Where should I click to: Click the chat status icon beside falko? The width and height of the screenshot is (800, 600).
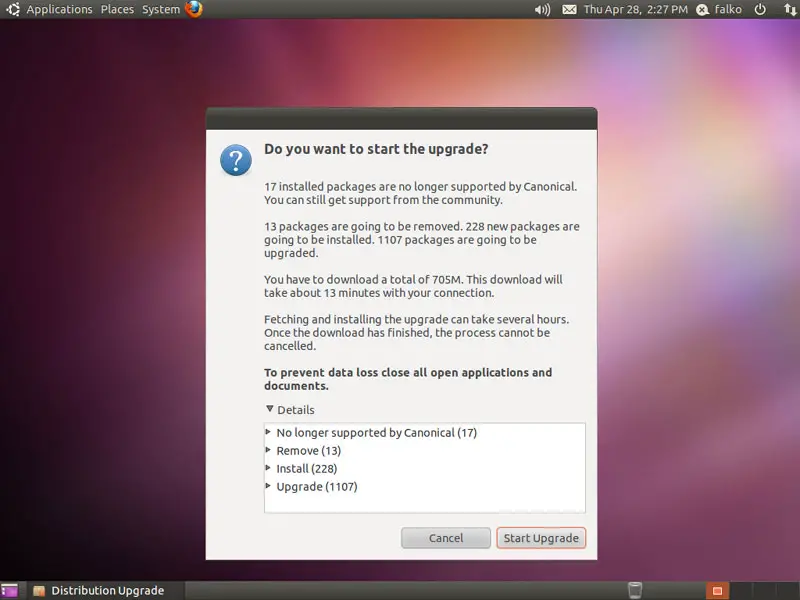tap(703, 10)
